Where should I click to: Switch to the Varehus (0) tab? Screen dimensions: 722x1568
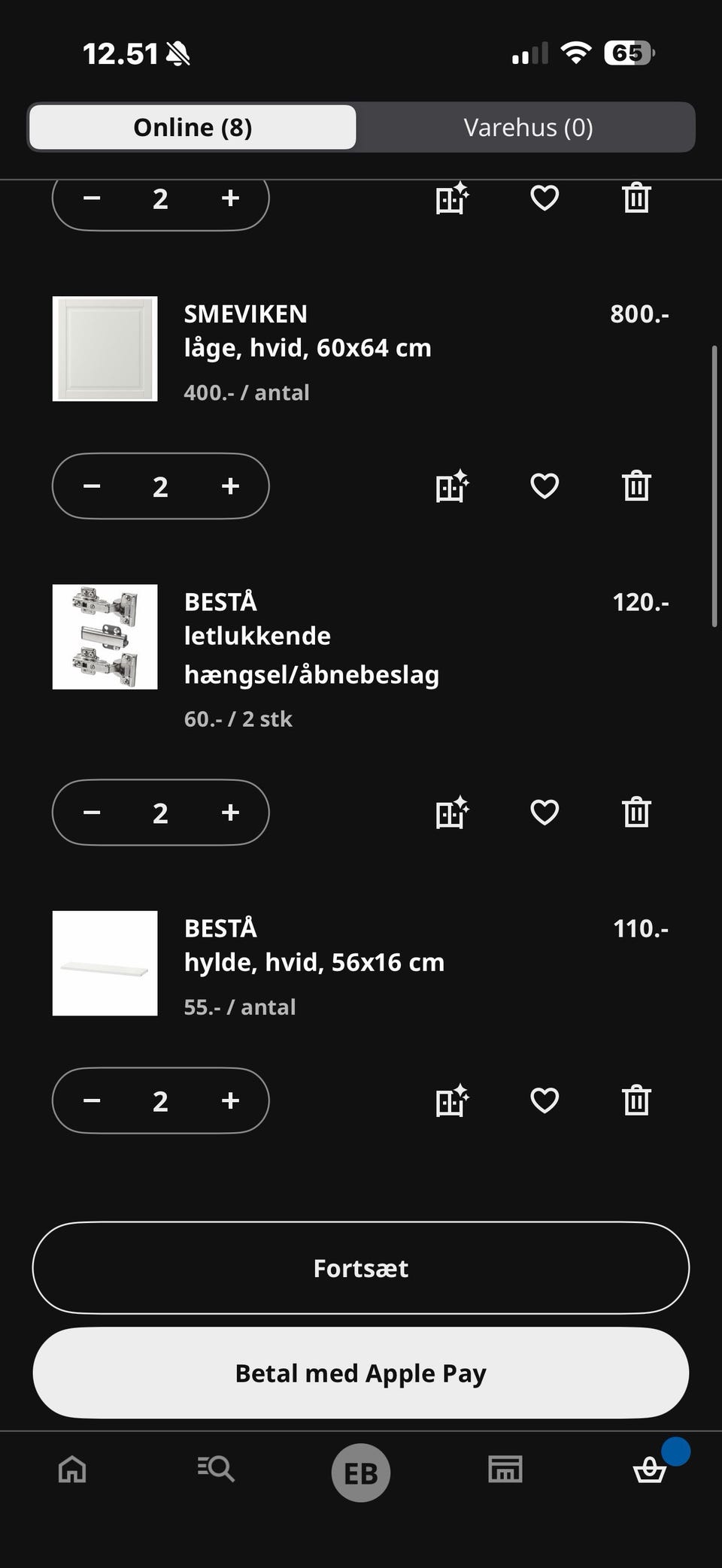point(528,127)
